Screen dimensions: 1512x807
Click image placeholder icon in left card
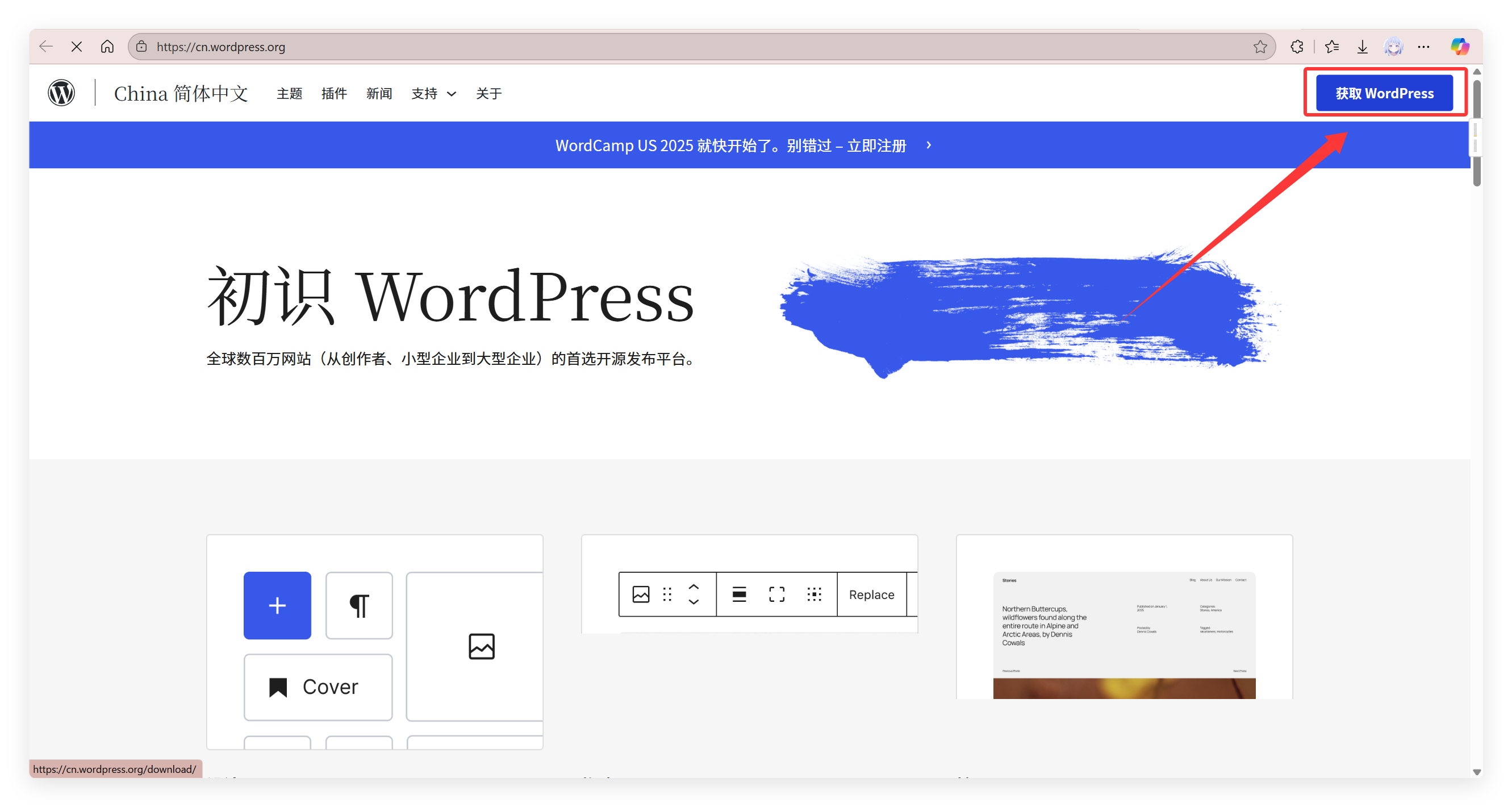coord(481,646)
